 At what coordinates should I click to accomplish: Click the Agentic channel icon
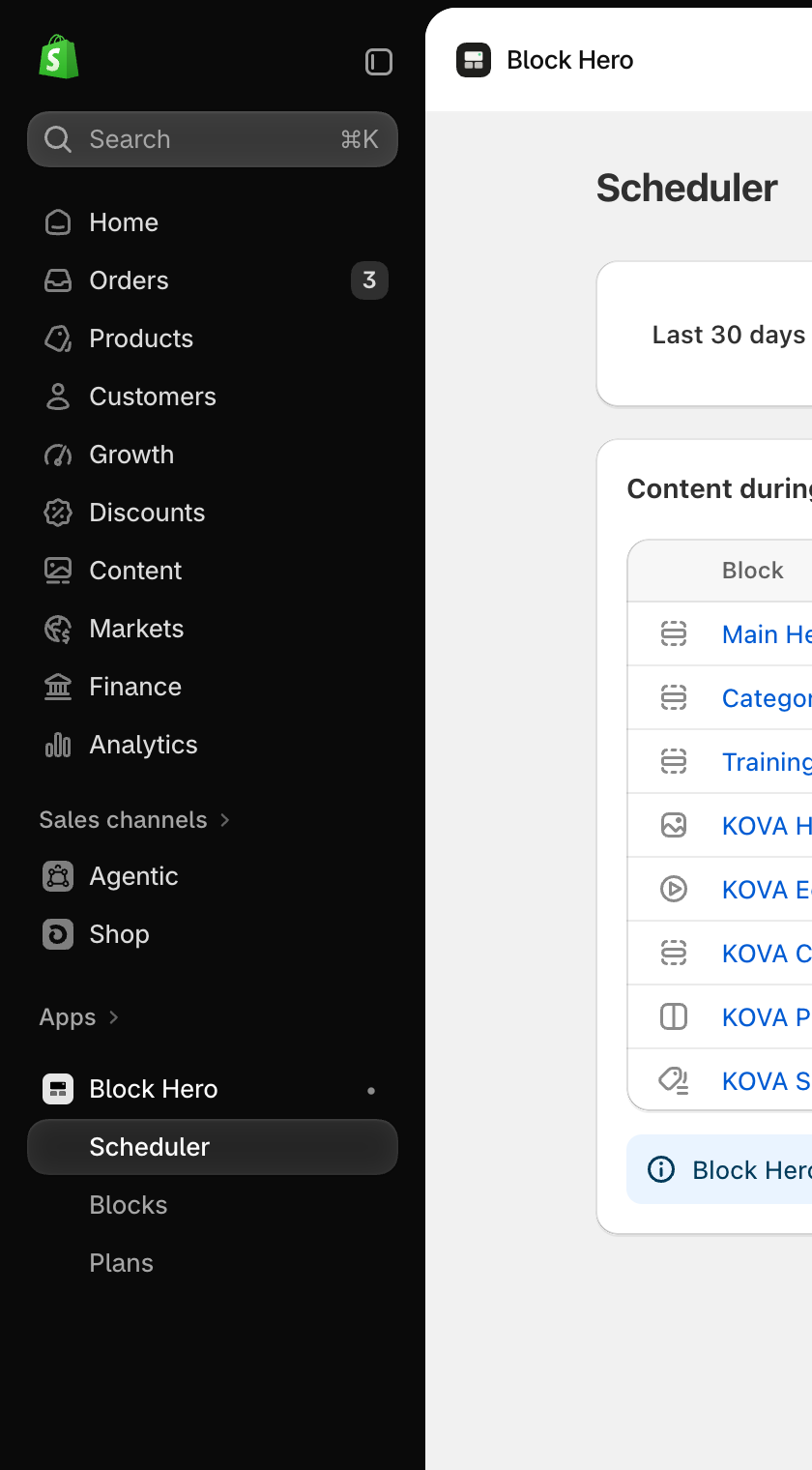[x=58, y=876]
